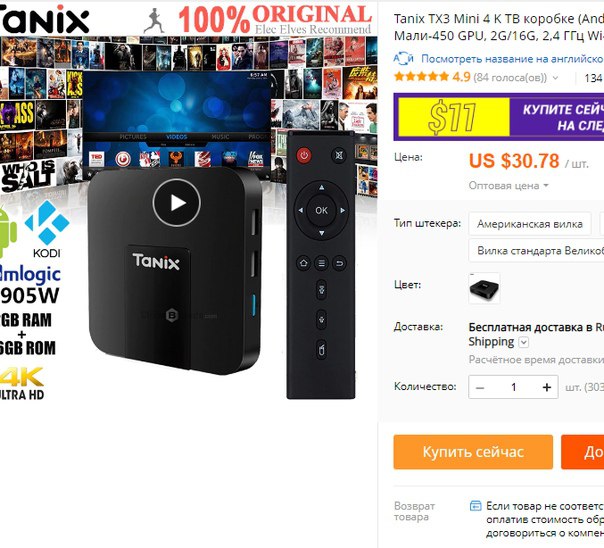Decrease quantity with the minus button
The width and height of the screenshot is (604, 548).
pyautogui.click(x=480, y=387)
